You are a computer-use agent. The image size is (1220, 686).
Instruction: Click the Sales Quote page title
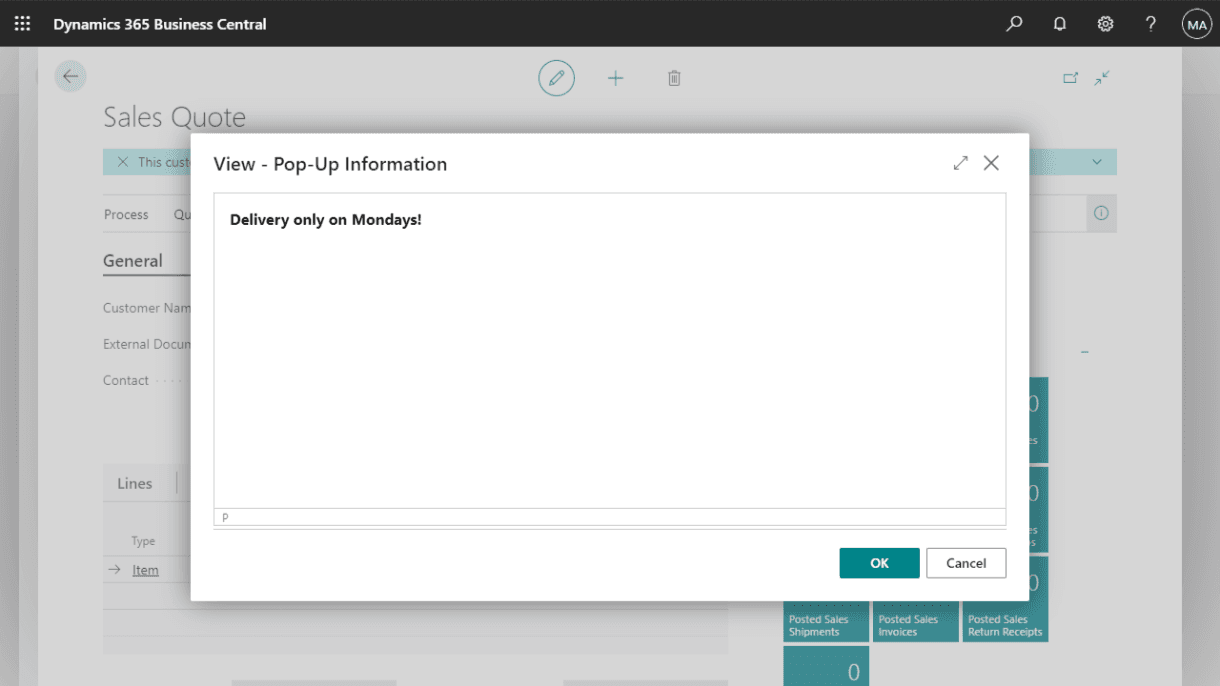(175, 117)
